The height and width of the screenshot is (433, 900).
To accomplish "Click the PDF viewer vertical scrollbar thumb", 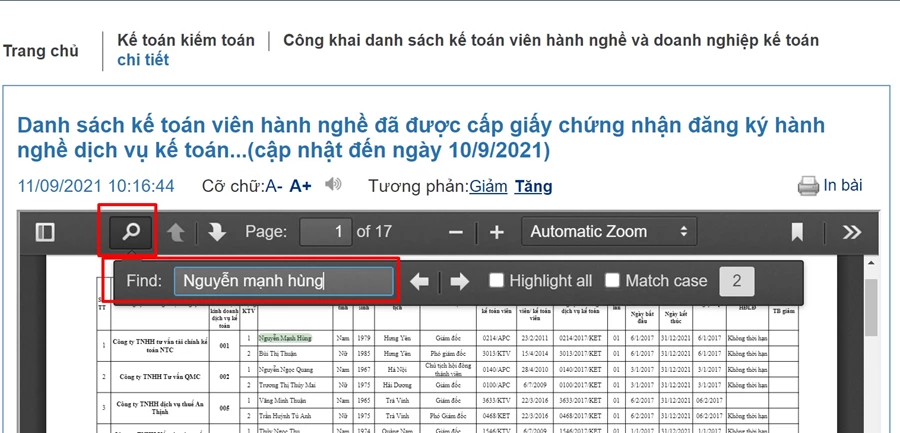I will click(x=871, y=307).
